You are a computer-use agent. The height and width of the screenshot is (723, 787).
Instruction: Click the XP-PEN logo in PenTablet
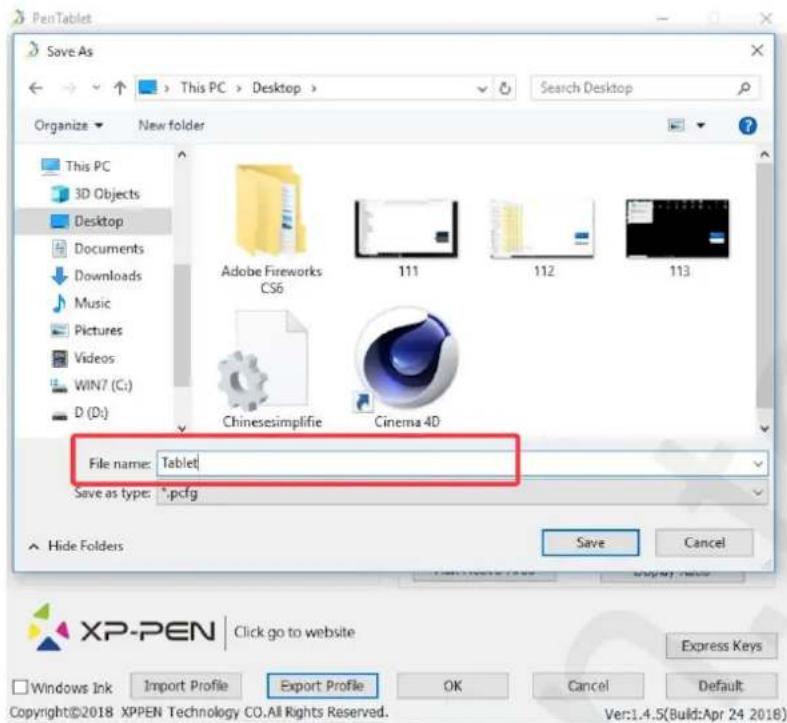[x=121, y=630]
